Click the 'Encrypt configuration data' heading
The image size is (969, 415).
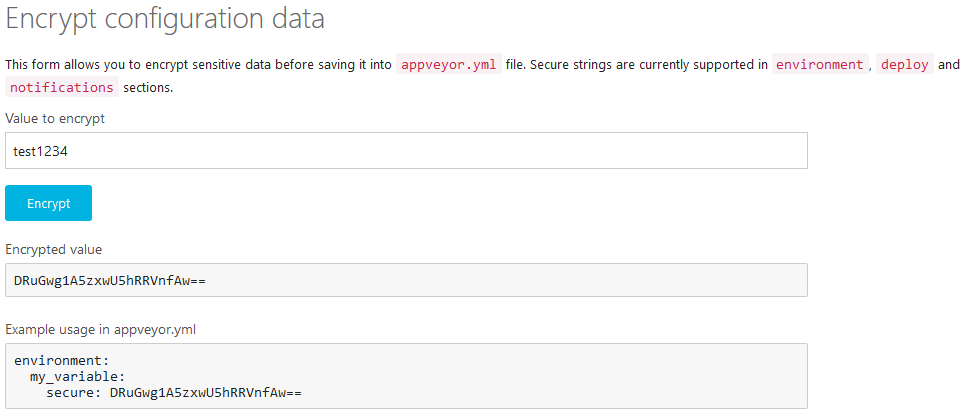166,19
